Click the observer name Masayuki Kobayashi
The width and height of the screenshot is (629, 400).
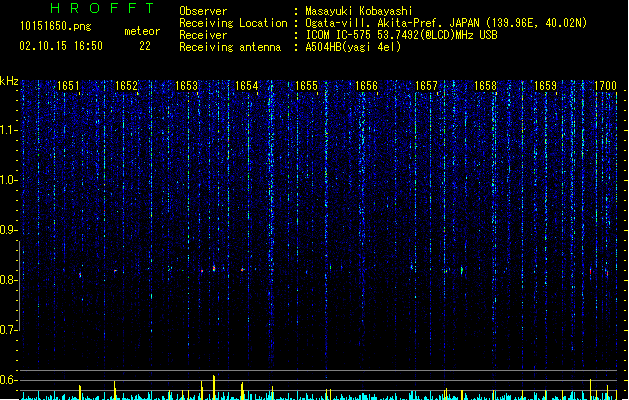coord(359,11)
